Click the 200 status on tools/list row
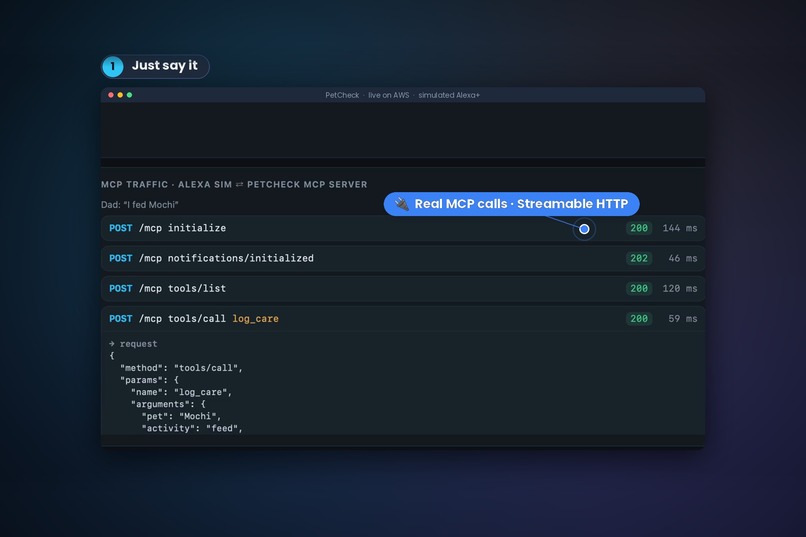The height and width of the screenshot is (537, 806). point(639,289)
